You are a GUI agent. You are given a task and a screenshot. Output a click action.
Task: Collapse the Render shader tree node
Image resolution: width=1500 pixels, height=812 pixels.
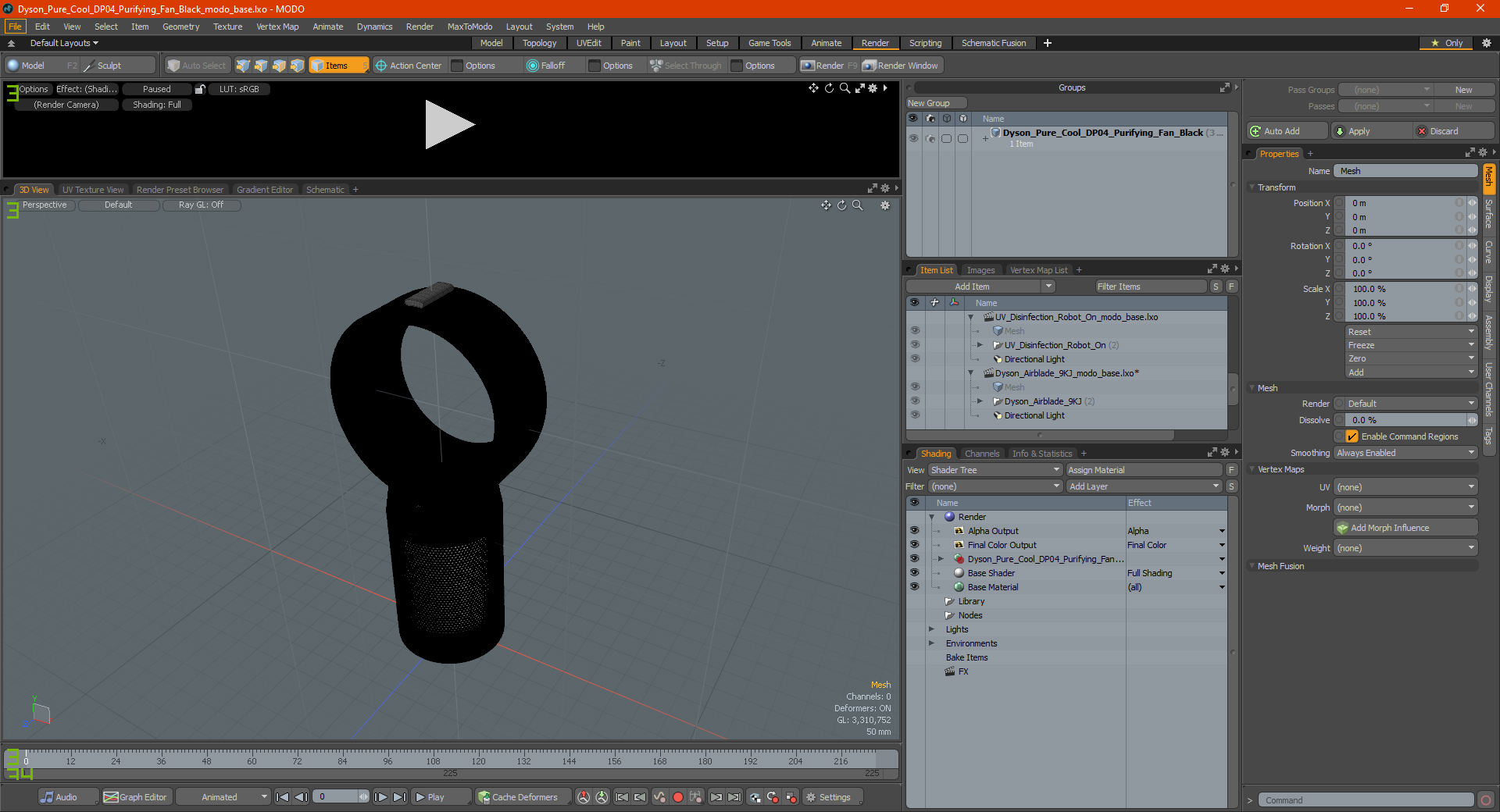931,517
